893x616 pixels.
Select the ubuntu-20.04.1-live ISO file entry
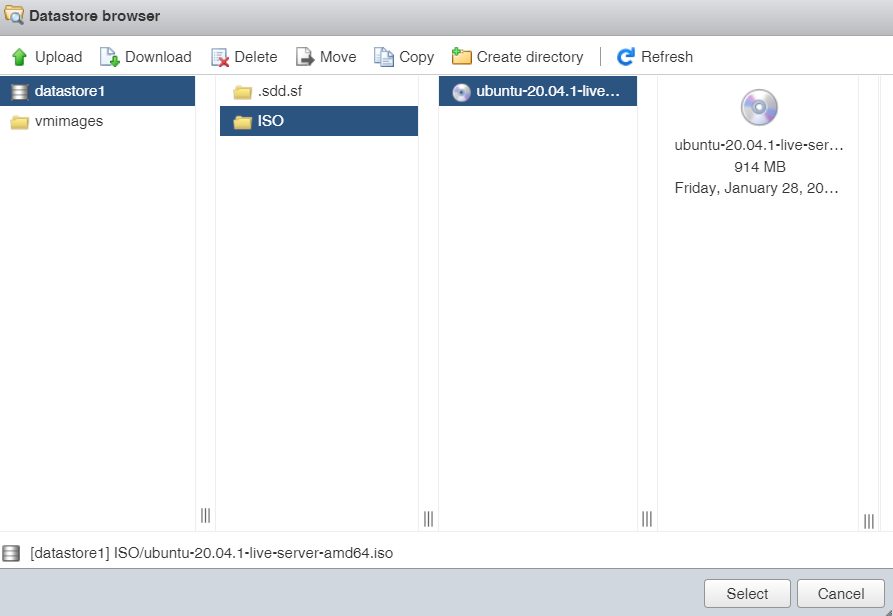(548, 92)
